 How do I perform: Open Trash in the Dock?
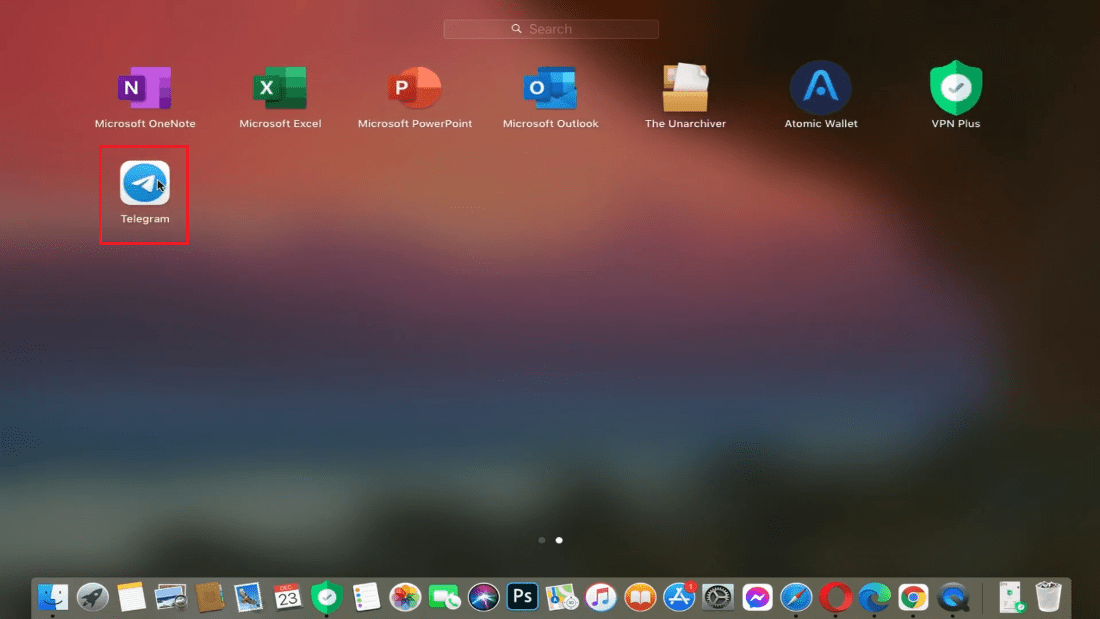pos(1049,597)
